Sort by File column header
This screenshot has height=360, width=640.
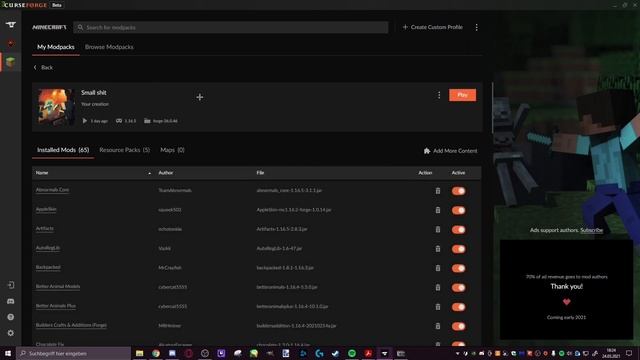click(x=260, y=173)
